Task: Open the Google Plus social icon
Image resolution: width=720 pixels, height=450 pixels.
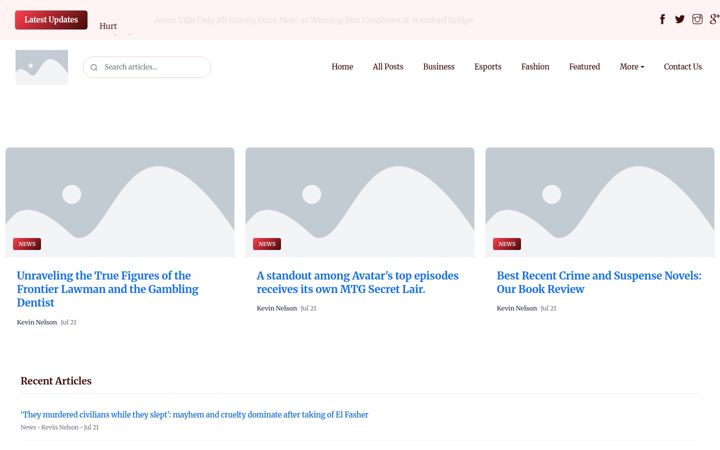Action: pyautogui.click(x=714, y=19)
